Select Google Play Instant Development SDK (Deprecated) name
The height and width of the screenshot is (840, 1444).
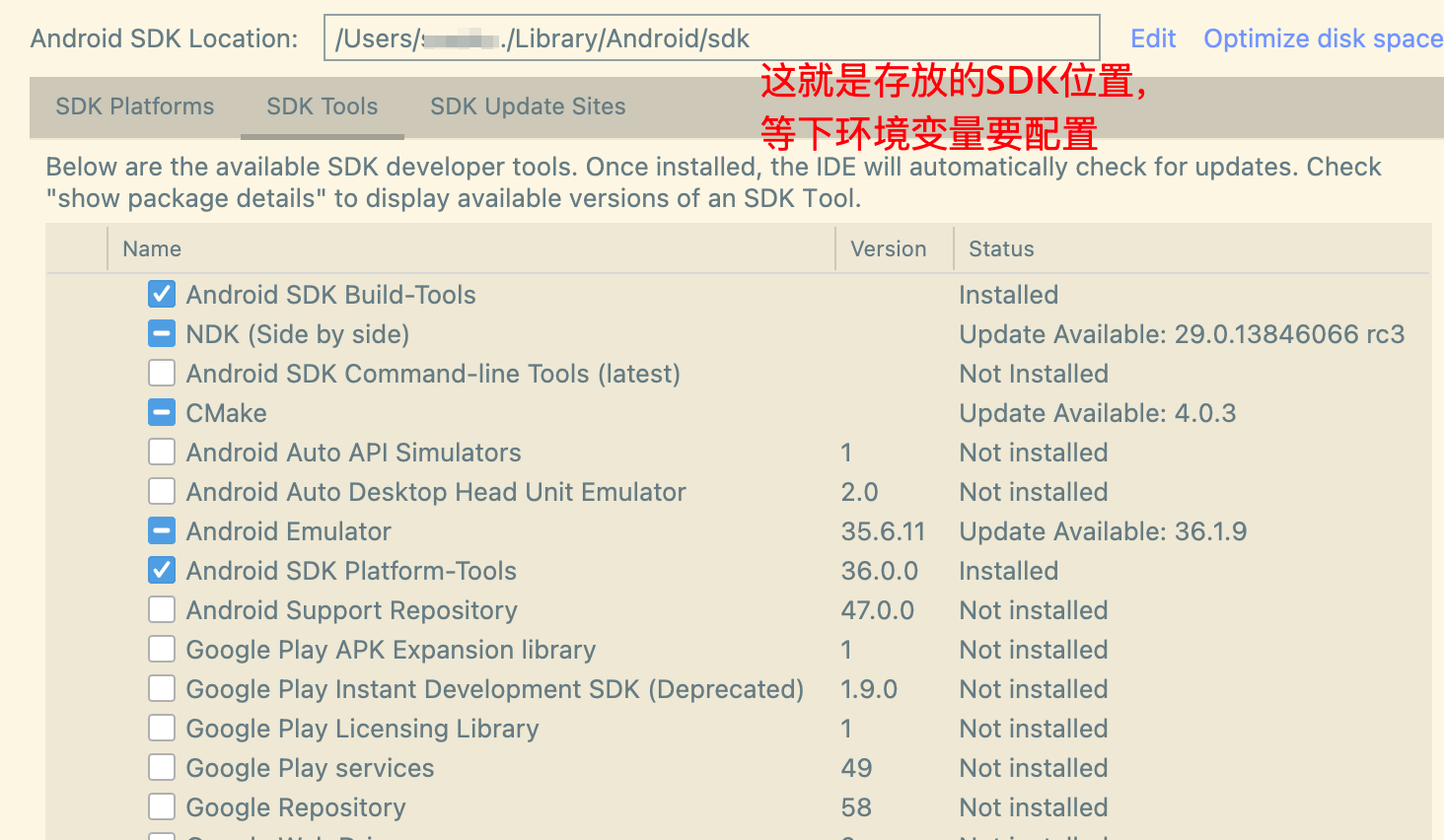tap(495, 689)
